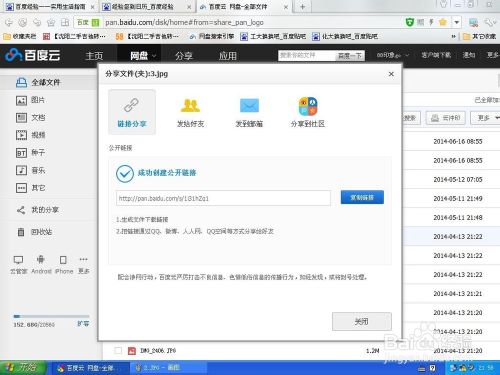
Task: Click the file search input box
Action: 306,55
